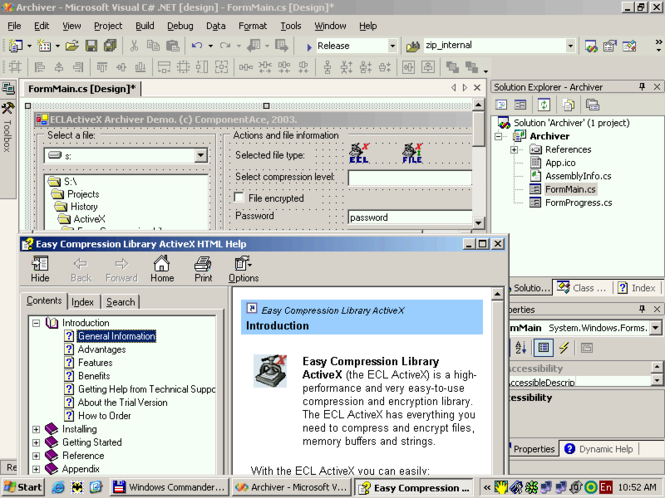665x498 pixels.
Task: Open Options in help toolbar
Action: pos(243,269)
